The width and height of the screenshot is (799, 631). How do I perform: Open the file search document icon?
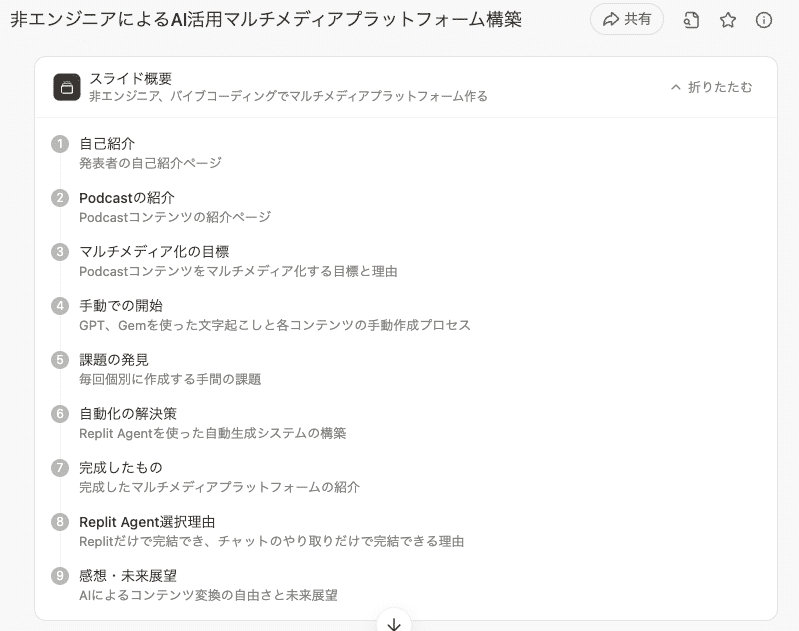691,20
